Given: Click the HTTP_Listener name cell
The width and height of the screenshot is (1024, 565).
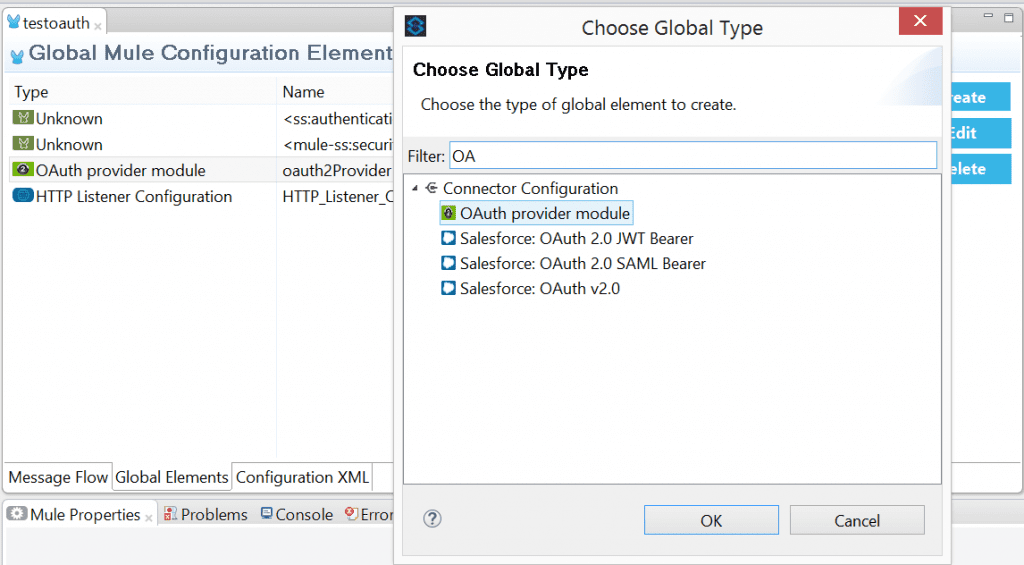Looking at the screenshot, I should click(x=337, y=197).
